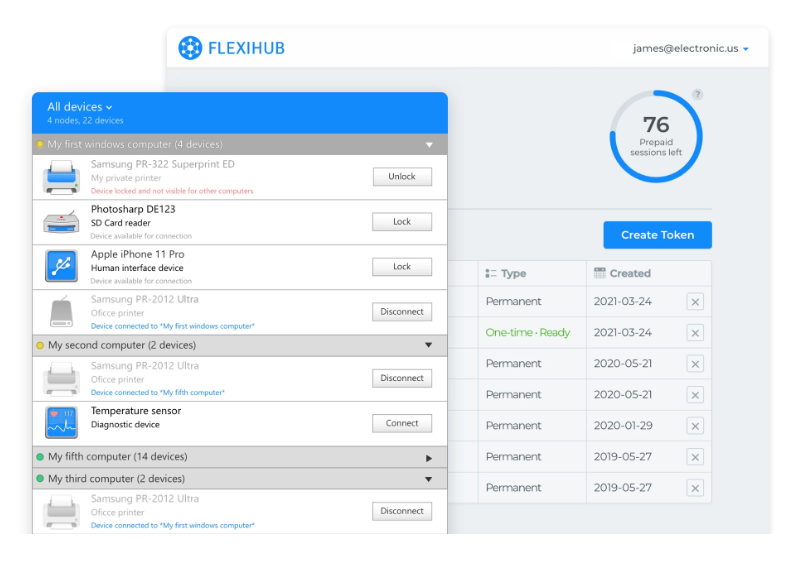Collapse My first windows computer group
Viewport: 808px width, 572px height.
pos(429,145)
